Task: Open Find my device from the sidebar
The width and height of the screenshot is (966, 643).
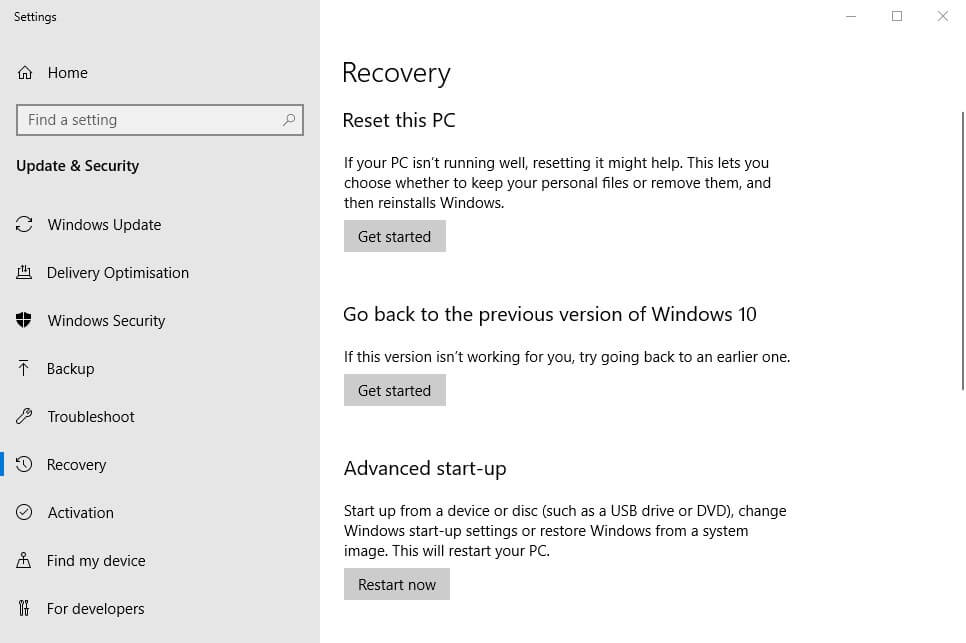Action: point(94,560)
